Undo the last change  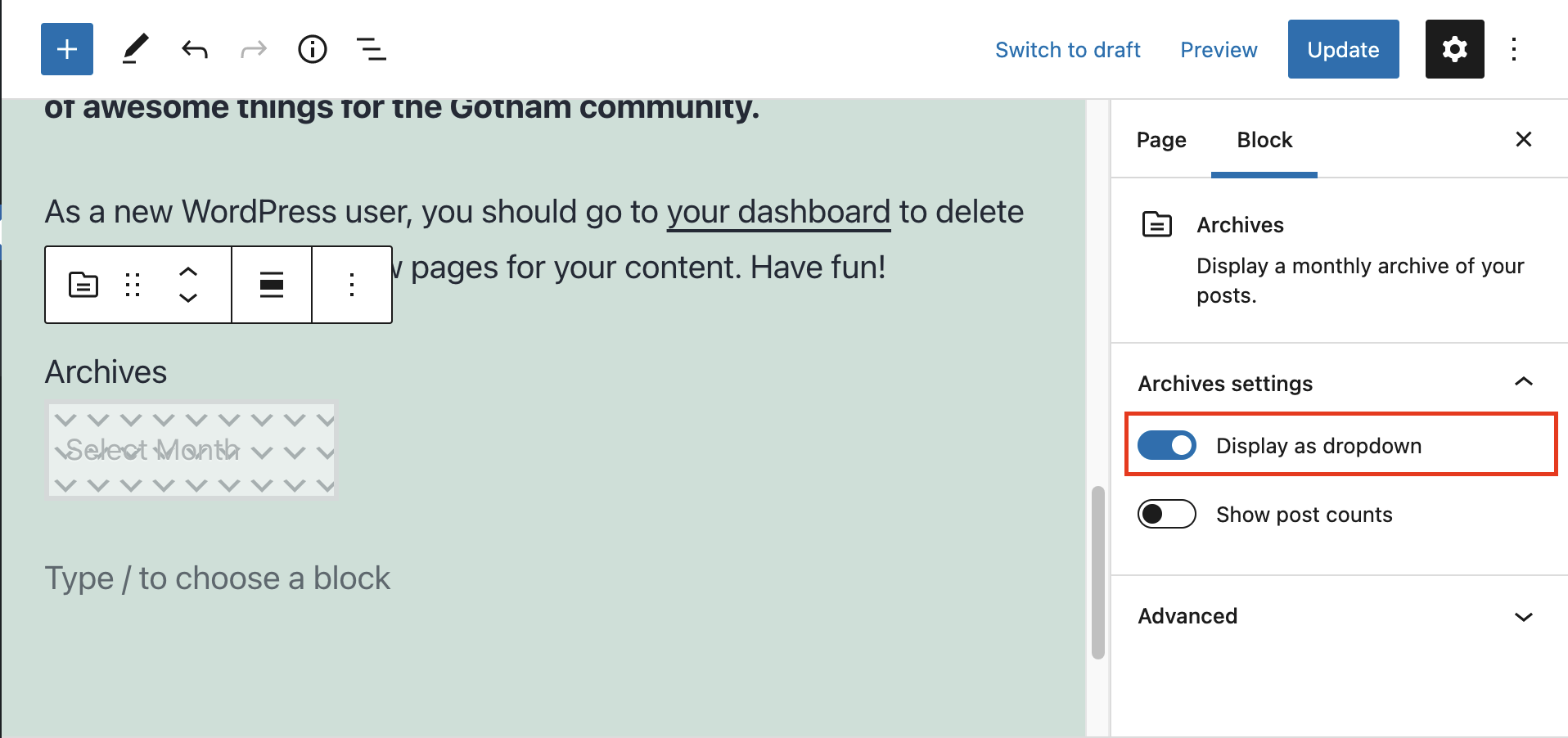194,49
